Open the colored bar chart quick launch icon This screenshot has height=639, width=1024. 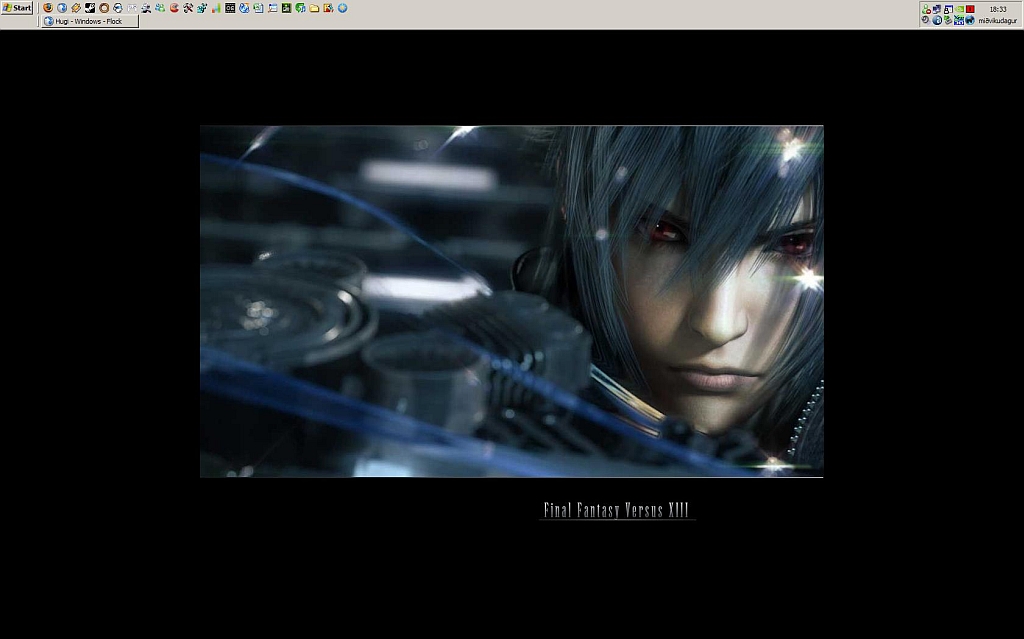[216, 8]
